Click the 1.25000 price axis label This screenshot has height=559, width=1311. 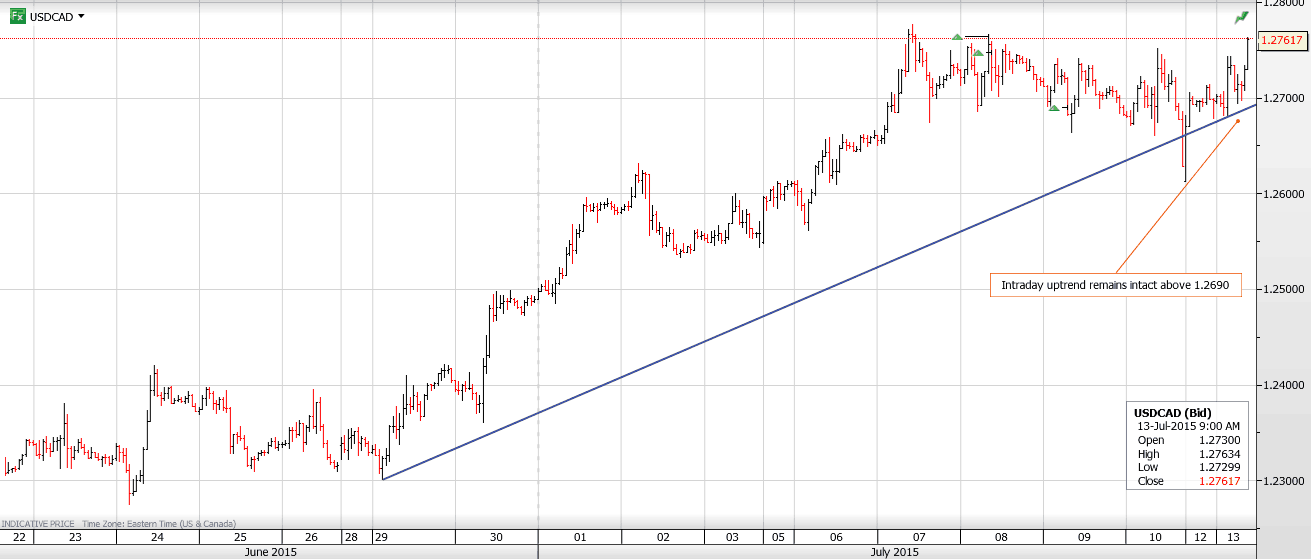coord(1283,290)
